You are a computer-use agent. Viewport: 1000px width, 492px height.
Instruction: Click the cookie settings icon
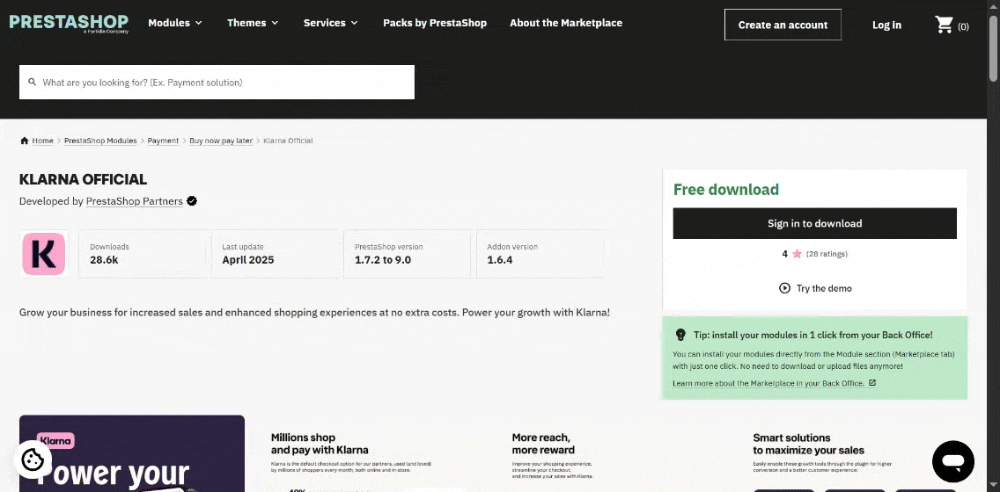tap(33, 459)
